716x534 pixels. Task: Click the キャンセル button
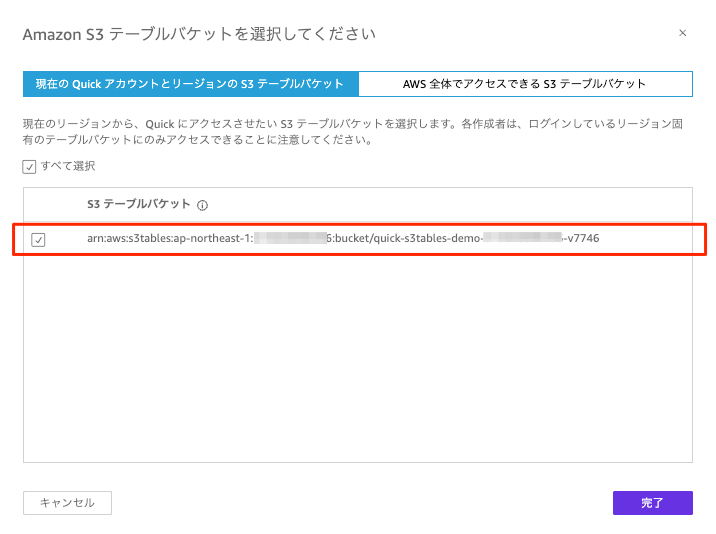(x=68, y=503)
